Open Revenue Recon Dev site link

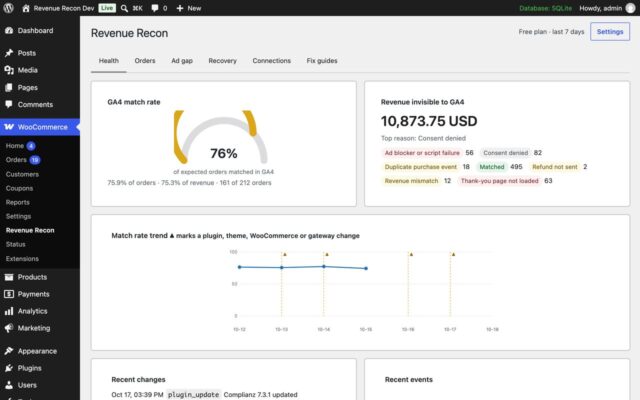64,8
